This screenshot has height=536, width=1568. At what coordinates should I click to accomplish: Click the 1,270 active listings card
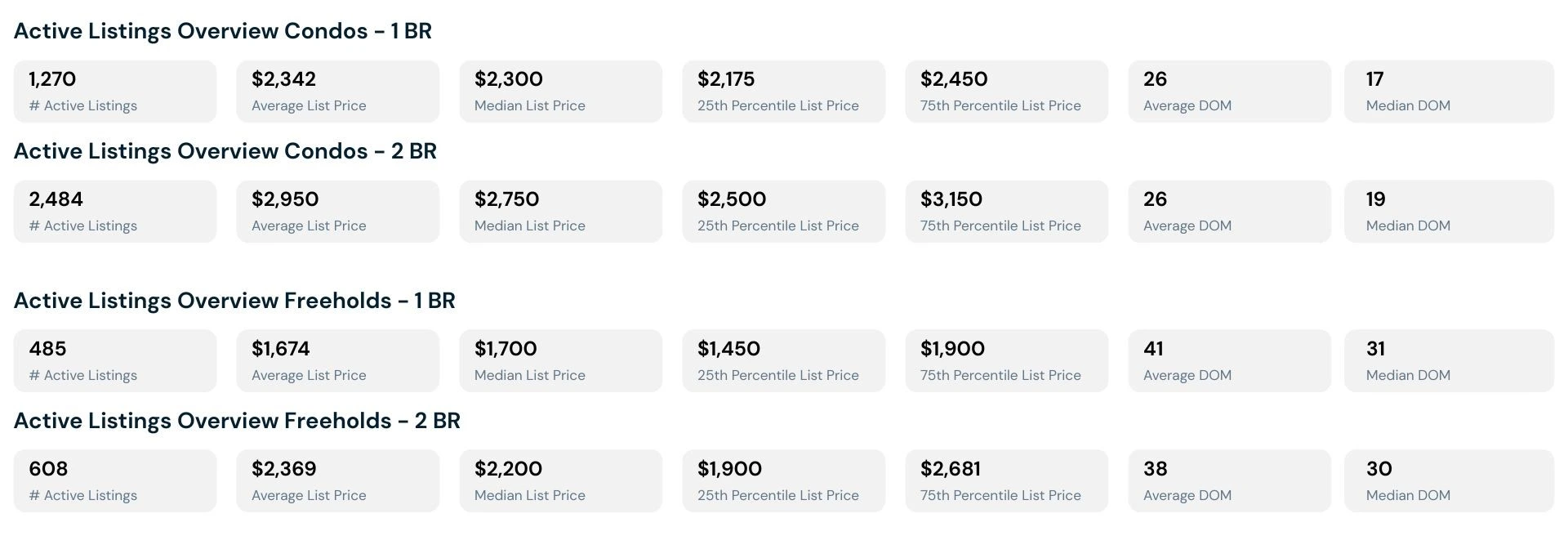tap(115, 92)
